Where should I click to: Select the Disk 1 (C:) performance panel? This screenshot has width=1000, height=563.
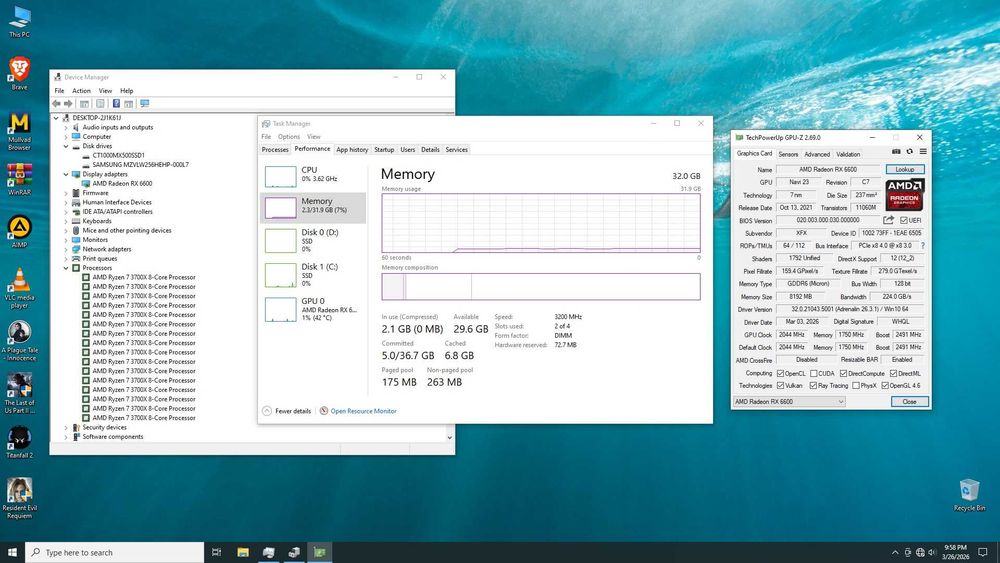(313, 275)
